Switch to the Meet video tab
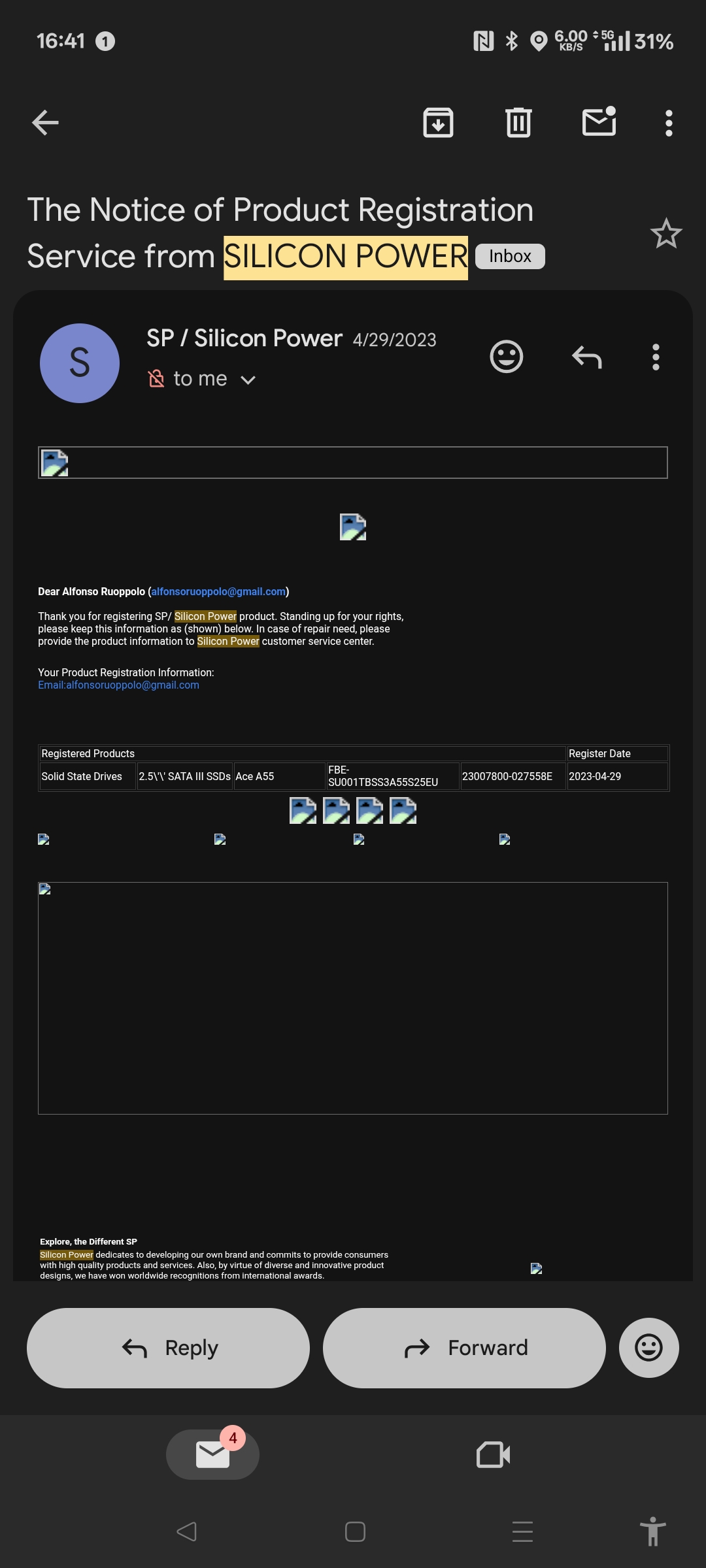 pyautogui.click(x=493, y=1454)
